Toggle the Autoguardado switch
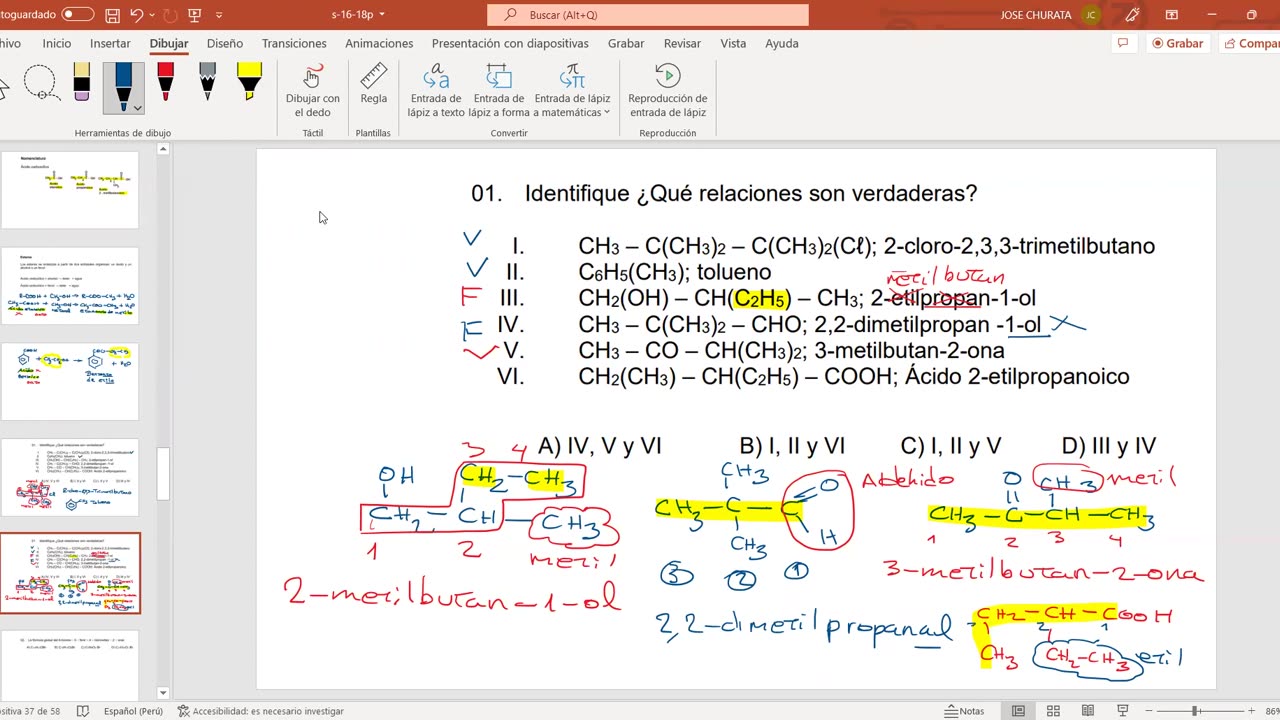The image size is (1280, 720). [78, 15]
